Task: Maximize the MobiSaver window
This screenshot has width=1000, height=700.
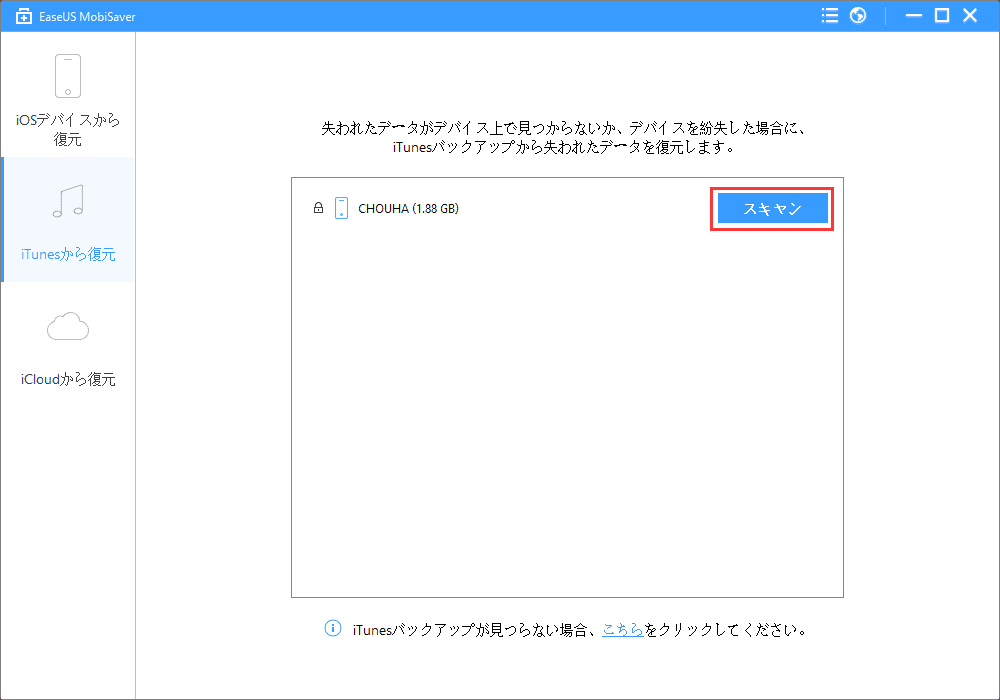Action: 941,15
